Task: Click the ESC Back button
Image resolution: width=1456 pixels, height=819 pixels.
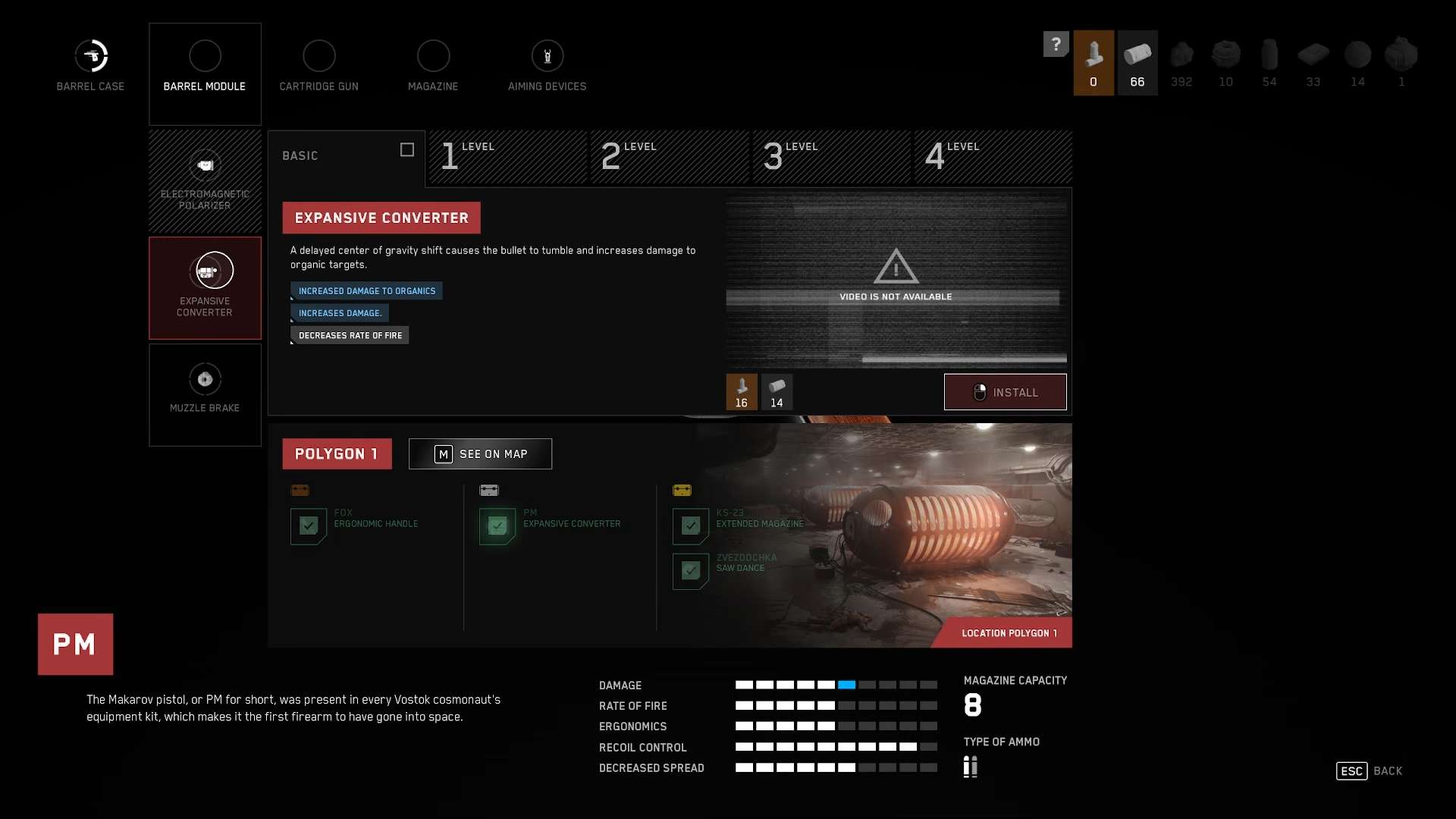Action: [x=1369, y=770]
